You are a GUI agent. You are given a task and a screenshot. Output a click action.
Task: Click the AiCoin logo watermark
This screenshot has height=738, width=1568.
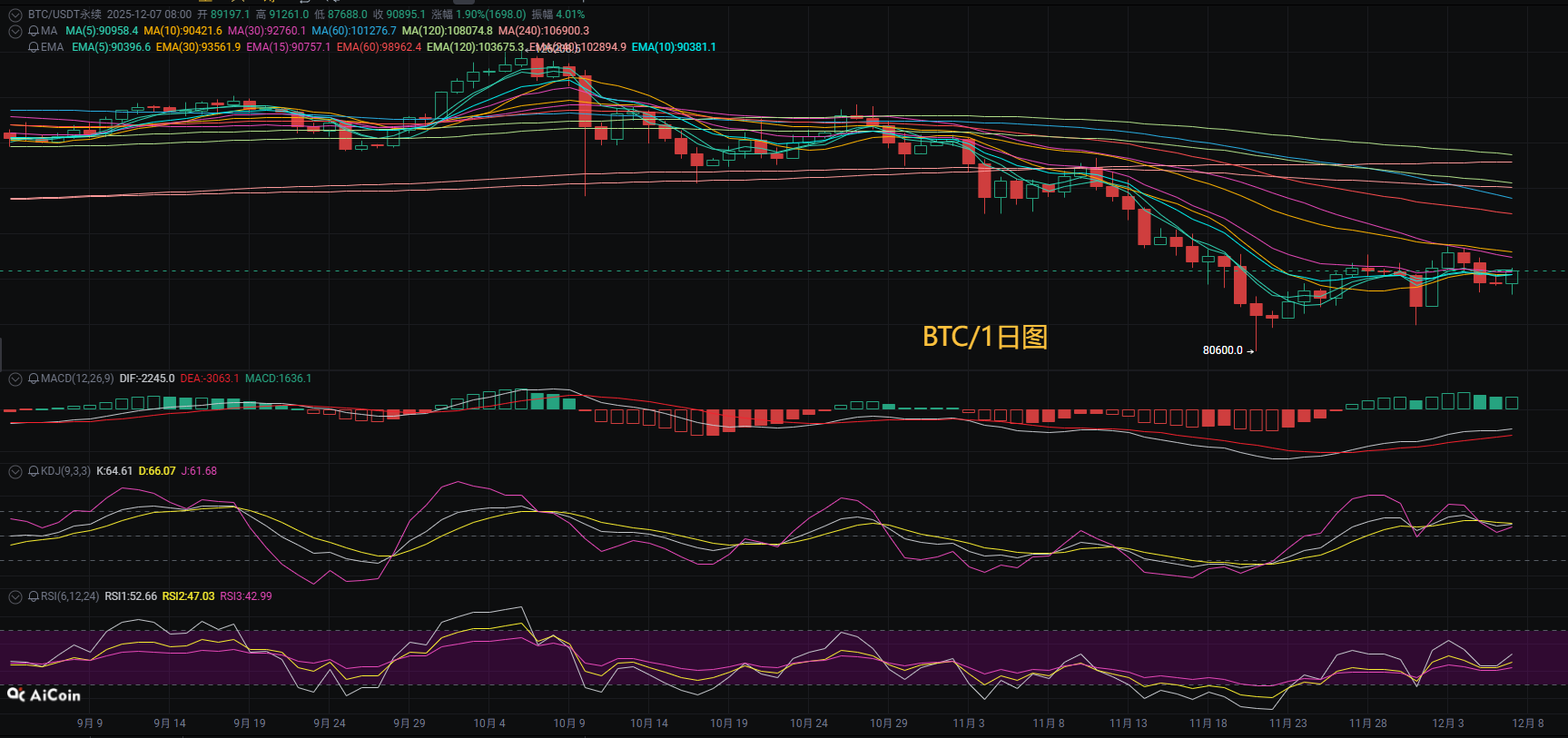[x=44, y=695]
